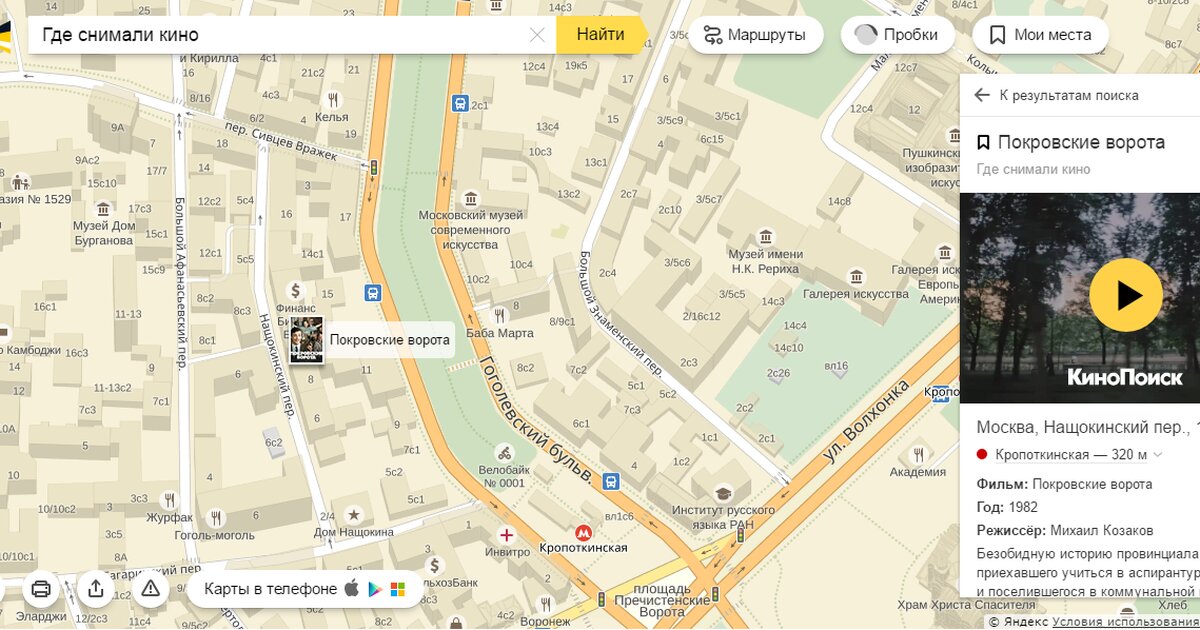This screenshot has width=1200, height=630.
Task: Open the Apple App Store icon
Action: (x=352, y=589)
